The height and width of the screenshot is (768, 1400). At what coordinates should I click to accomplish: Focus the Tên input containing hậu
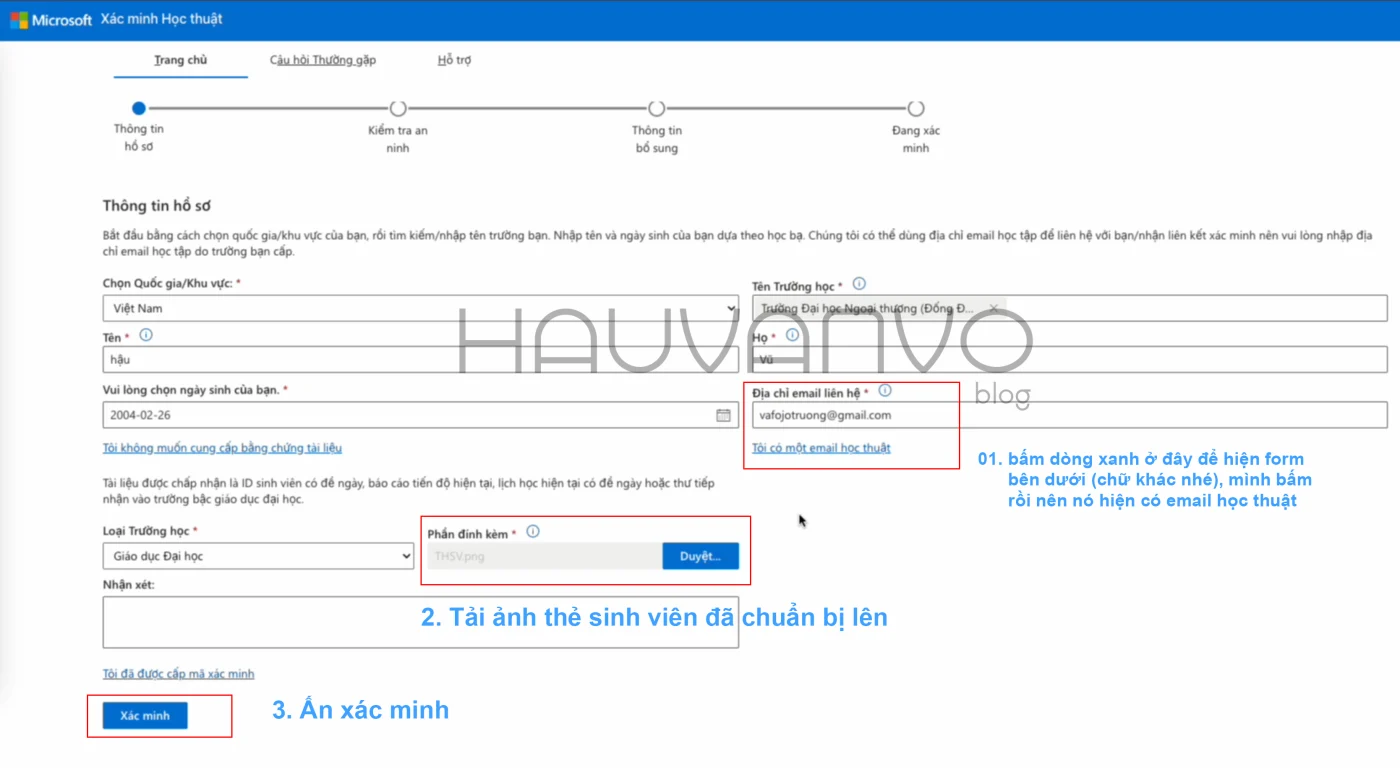click(x=420, y=359)
